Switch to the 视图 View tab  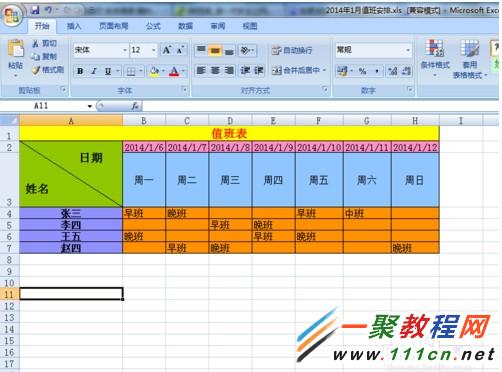[250, 26]
